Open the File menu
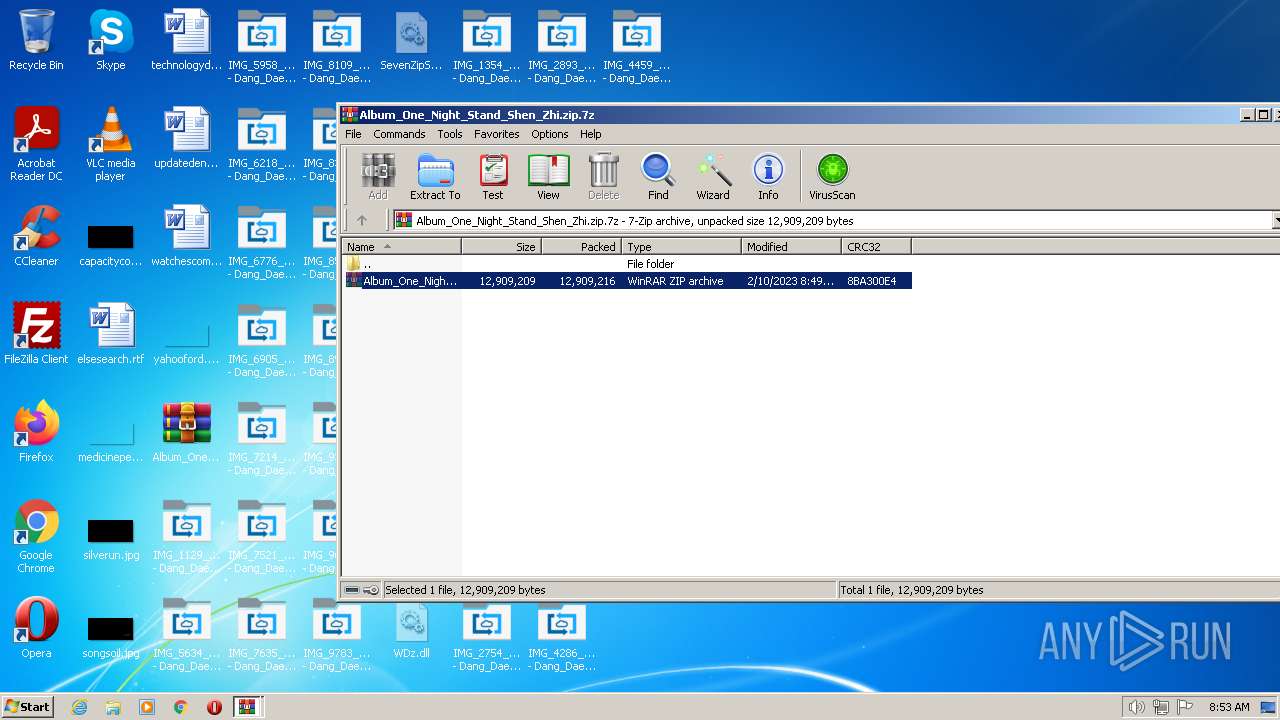 tap(353, 134)
